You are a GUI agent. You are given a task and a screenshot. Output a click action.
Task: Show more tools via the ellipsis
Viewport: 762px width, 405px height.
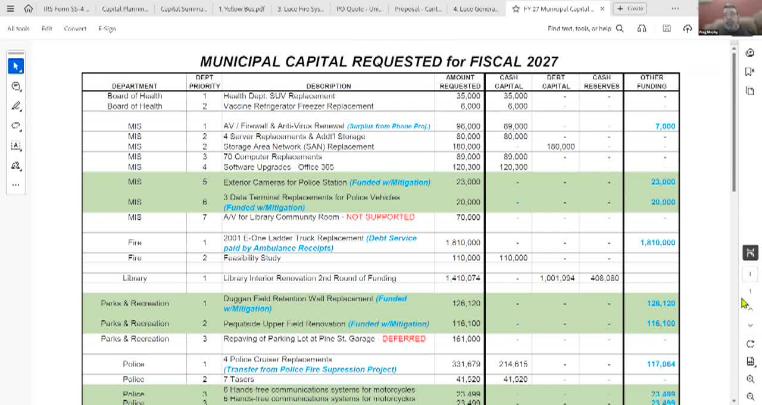tap(16, 185)
